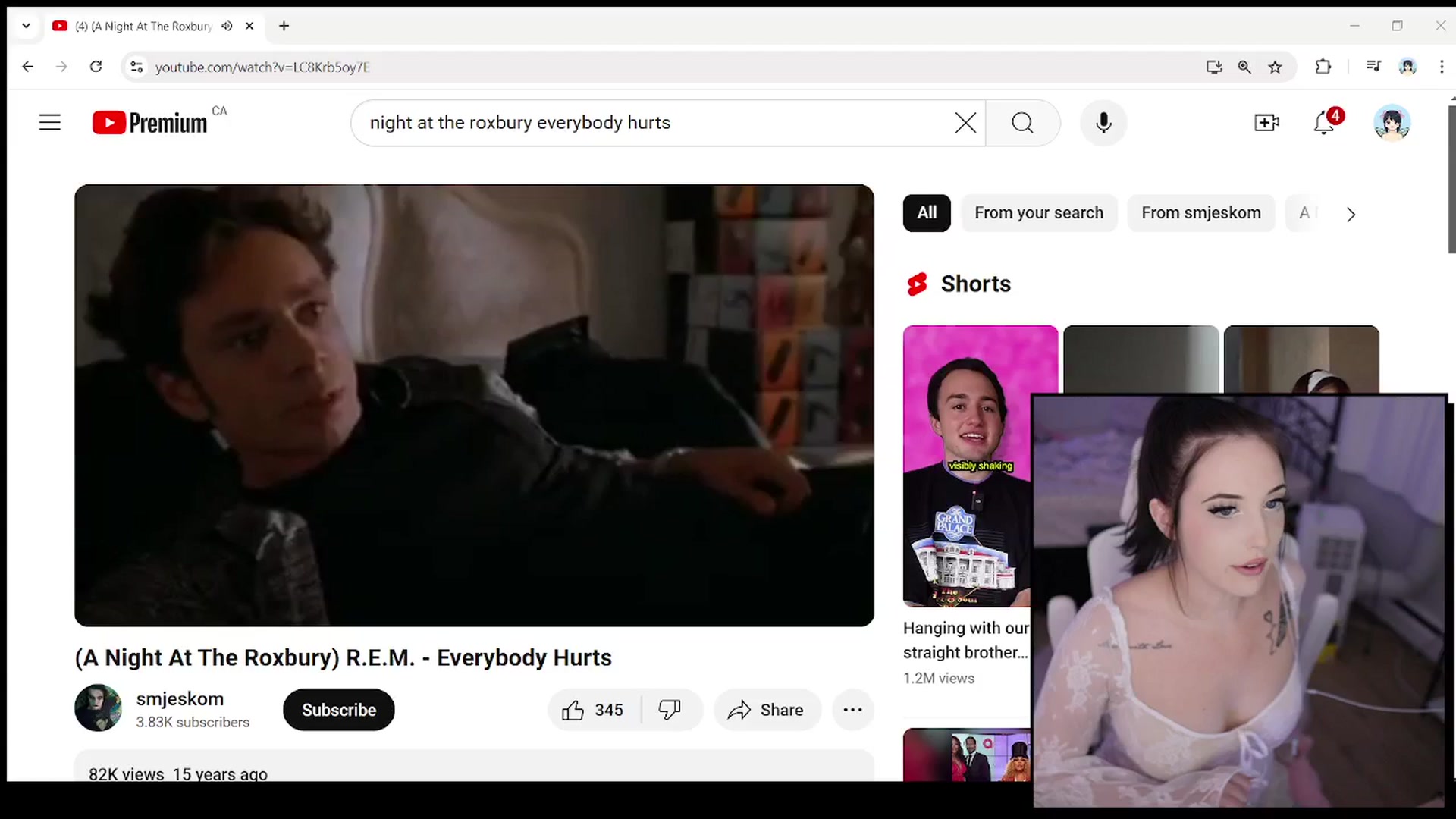Select the From smjeskom chip
The height and width of the screenshot is (819, 1456).
pyautogui.click(x=1201, y=213)
